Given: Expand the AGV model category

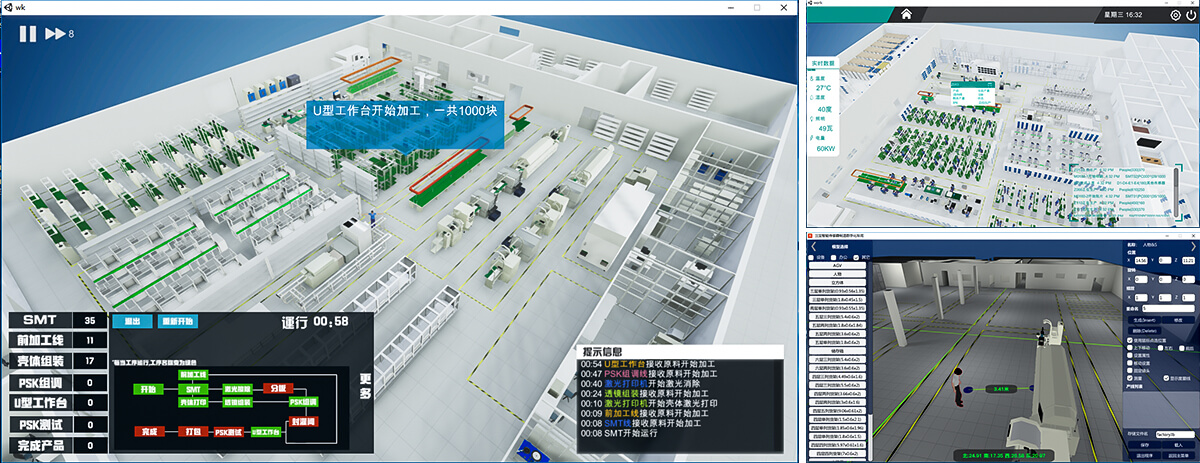Looking at the screenshot, I should 840,264.
